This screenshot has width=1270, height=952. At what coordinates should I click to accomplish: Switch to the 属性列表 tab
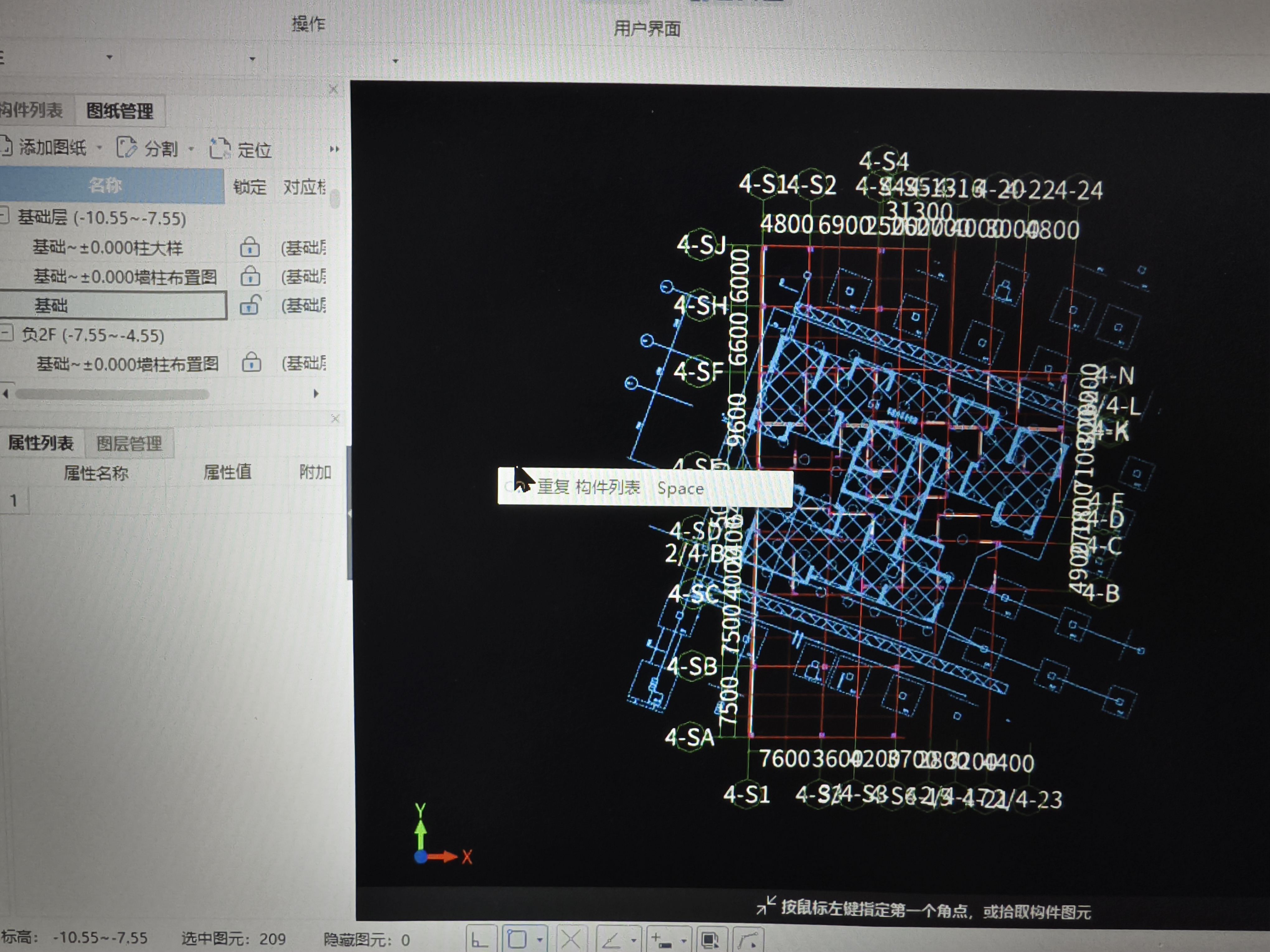[41, 443]
